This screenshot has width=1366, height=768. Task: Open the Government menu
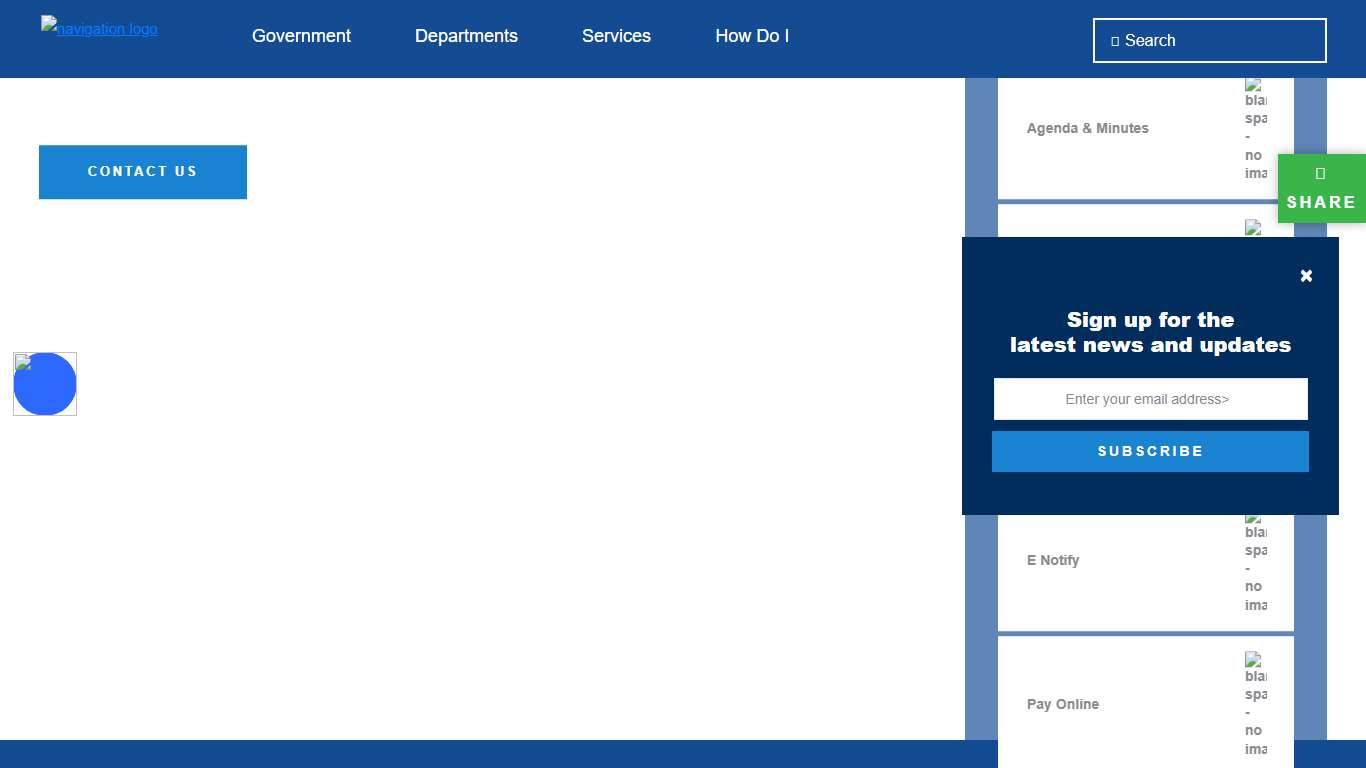pos(301,36)
